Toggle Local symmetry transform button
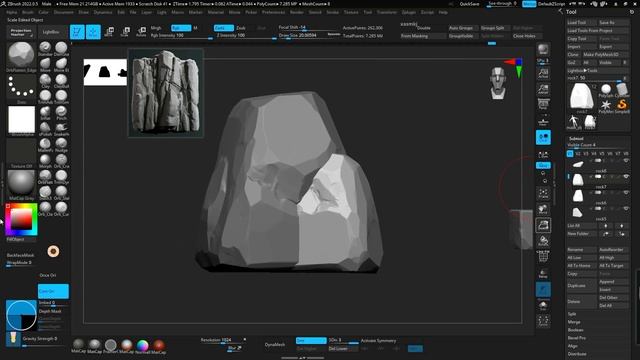 point(543,138)
